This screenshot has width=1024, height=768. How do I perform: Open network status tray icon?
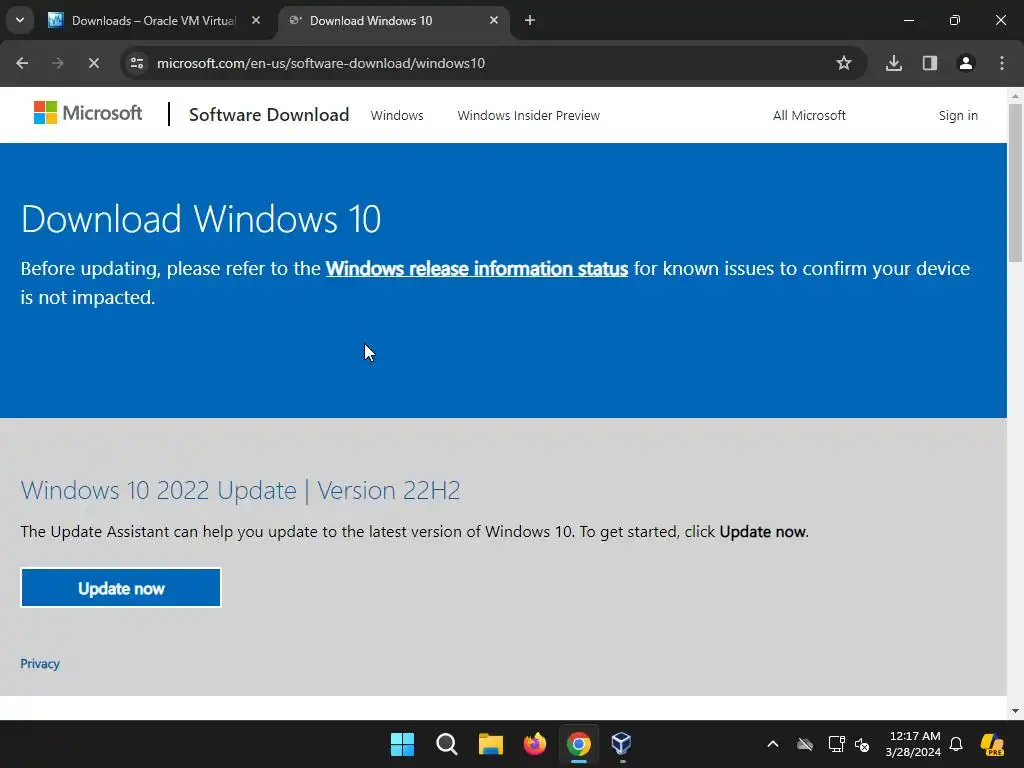coord(836,744)
